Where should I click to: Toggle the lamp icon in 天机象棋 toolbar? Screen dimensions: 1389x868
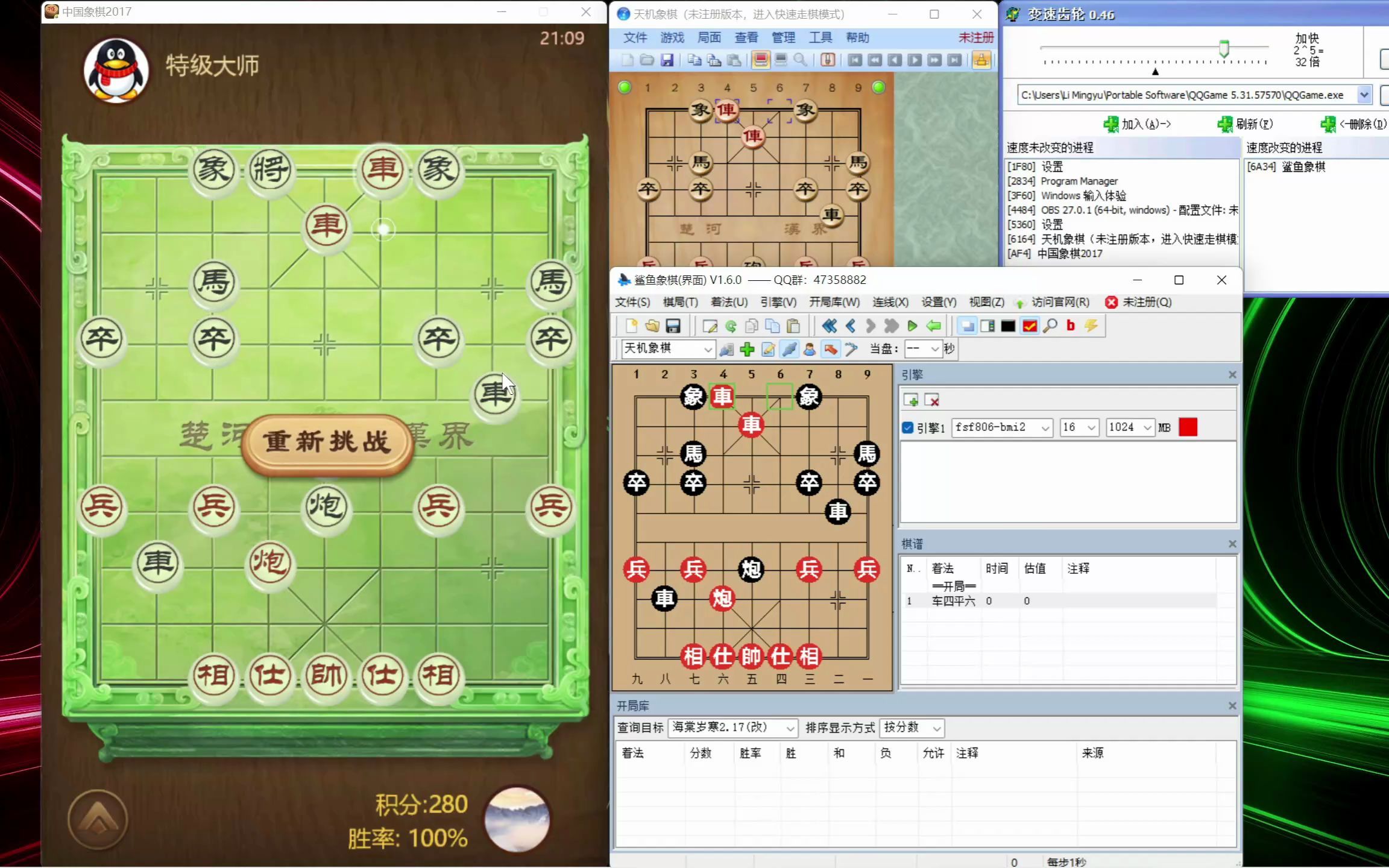click(x=828, y=60)
